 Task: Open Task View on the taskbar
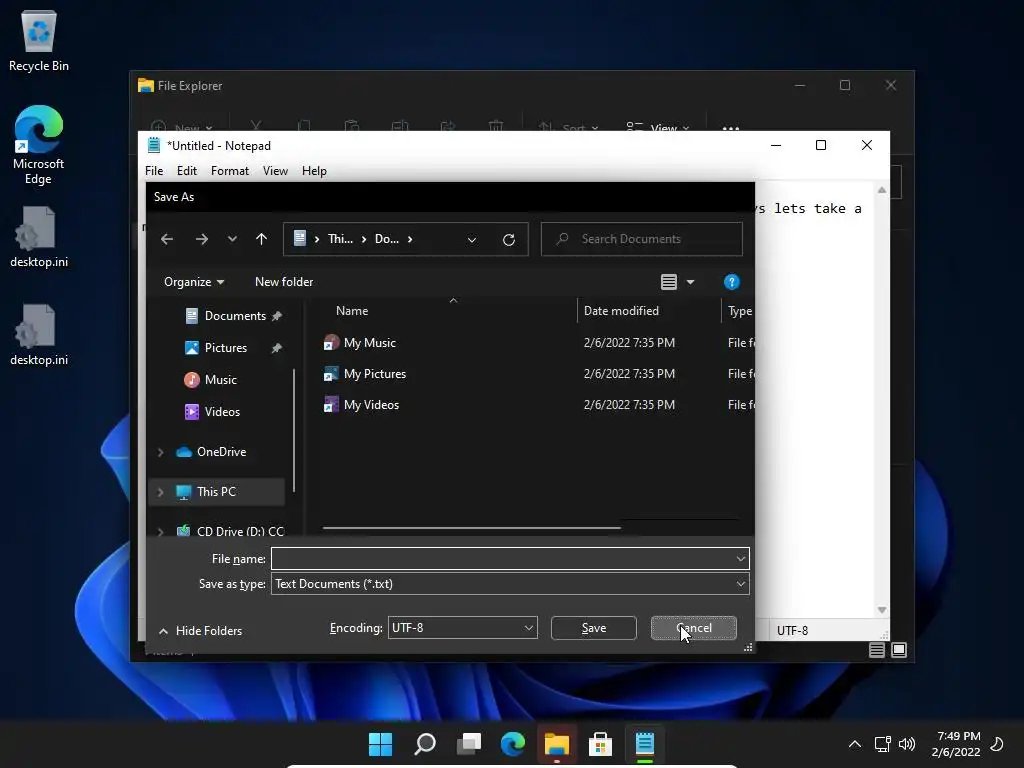coord(469,744)
